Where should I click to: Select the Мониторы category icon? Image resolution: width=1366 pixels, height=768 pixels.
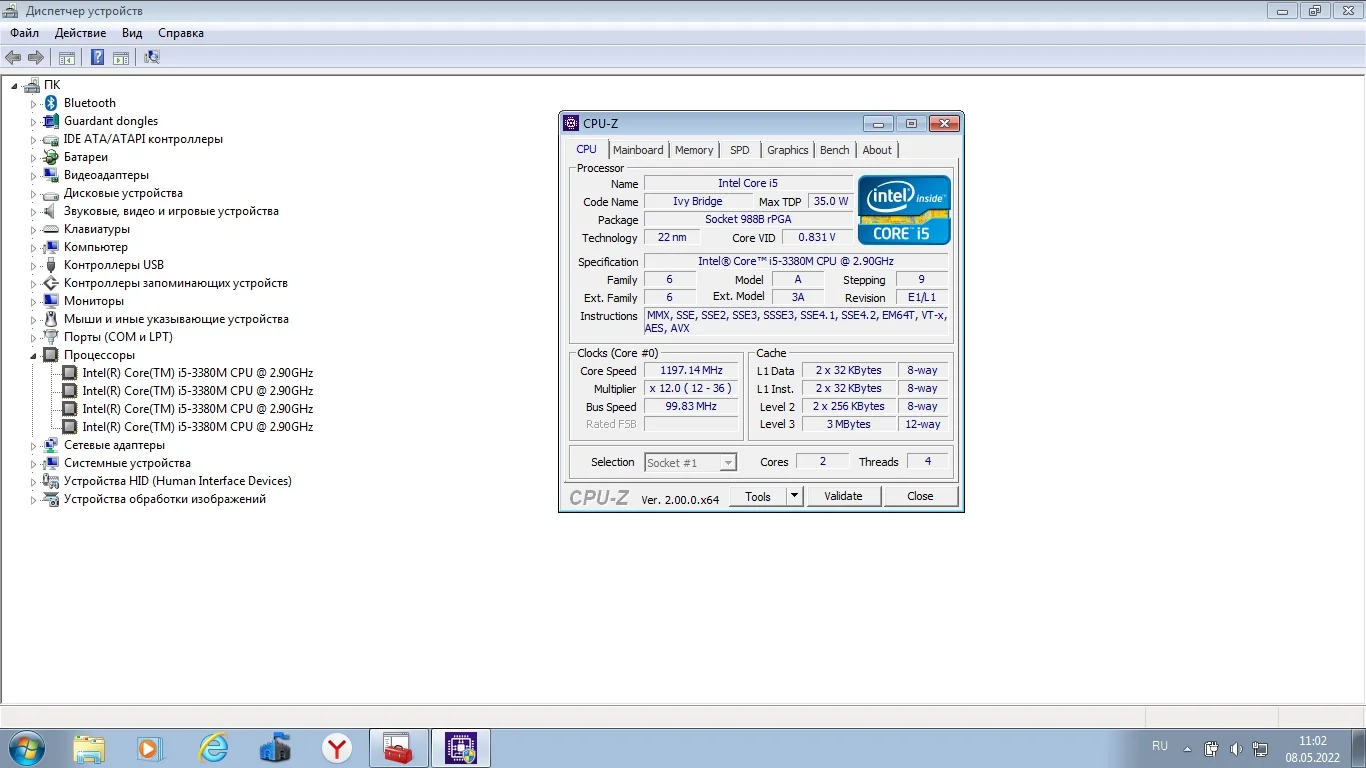[51, 301]
